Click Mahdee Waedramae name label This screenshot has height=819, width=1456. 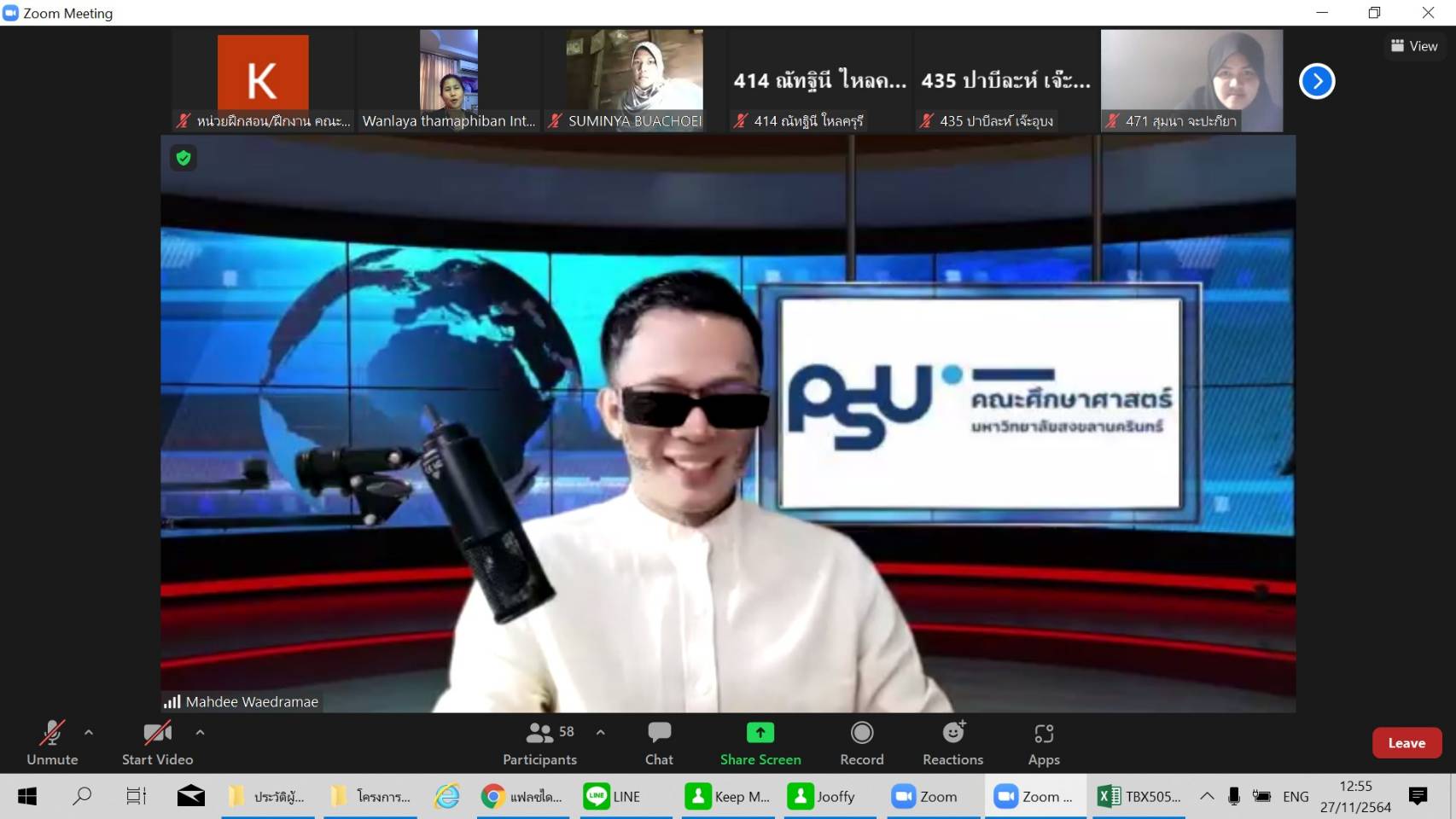coord(252,701)
